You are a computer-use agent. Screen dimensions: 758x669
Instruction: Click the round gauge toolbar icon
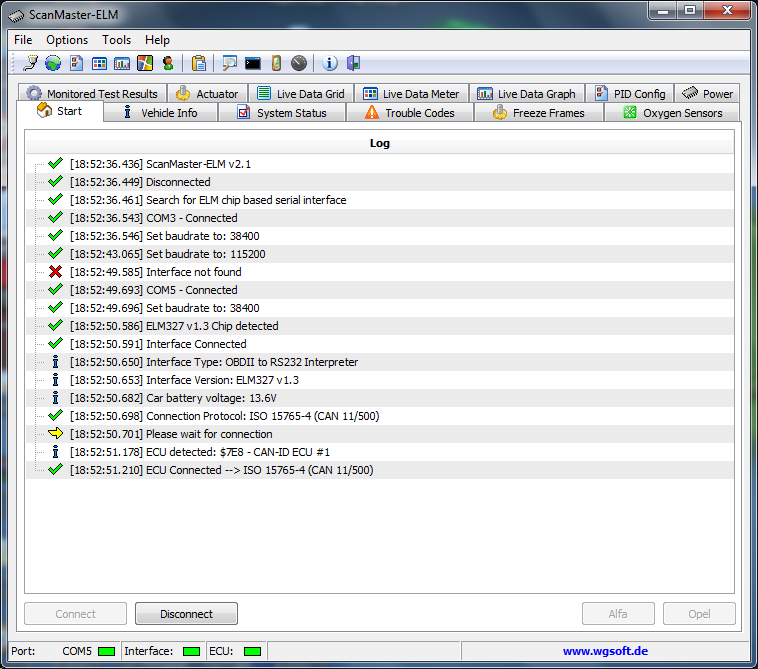point(299,63)
